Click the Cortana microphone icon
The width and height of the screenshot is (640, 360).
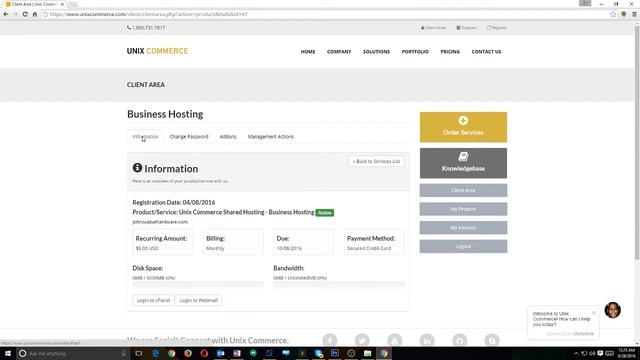click(124, 353)
